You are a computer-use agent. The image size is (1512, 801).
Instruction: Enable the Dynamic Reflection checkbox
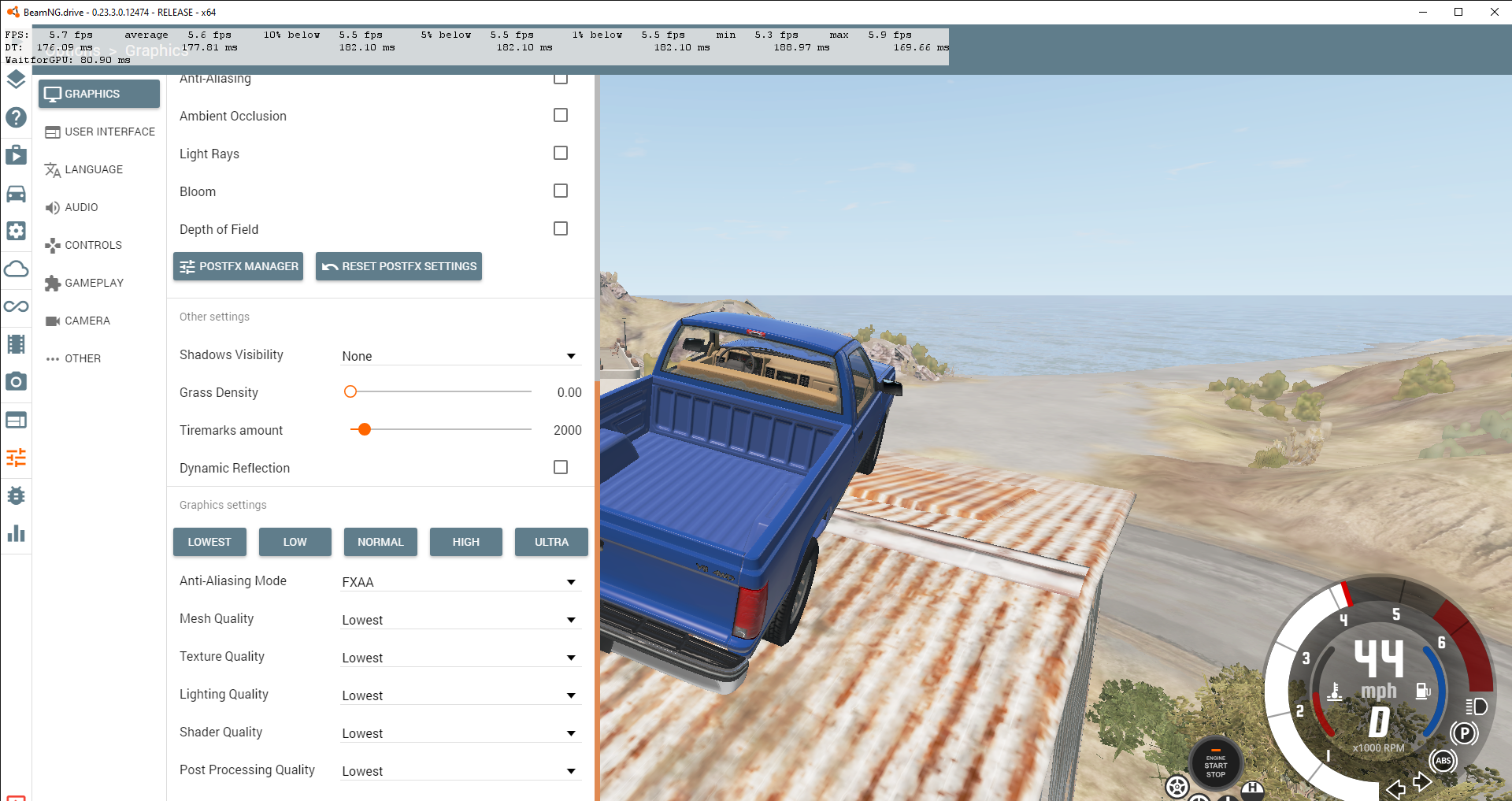tap(561, 467)
